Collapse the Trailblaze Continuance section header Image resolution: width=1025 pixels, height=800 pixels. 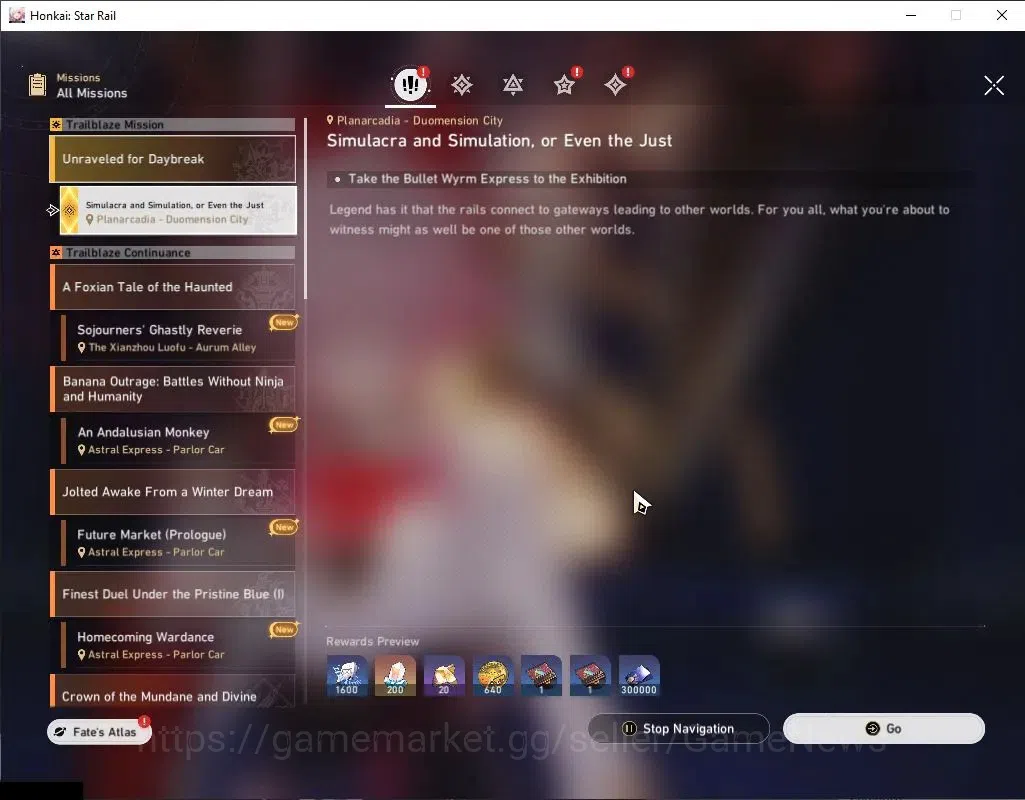[x=173, y=252]
